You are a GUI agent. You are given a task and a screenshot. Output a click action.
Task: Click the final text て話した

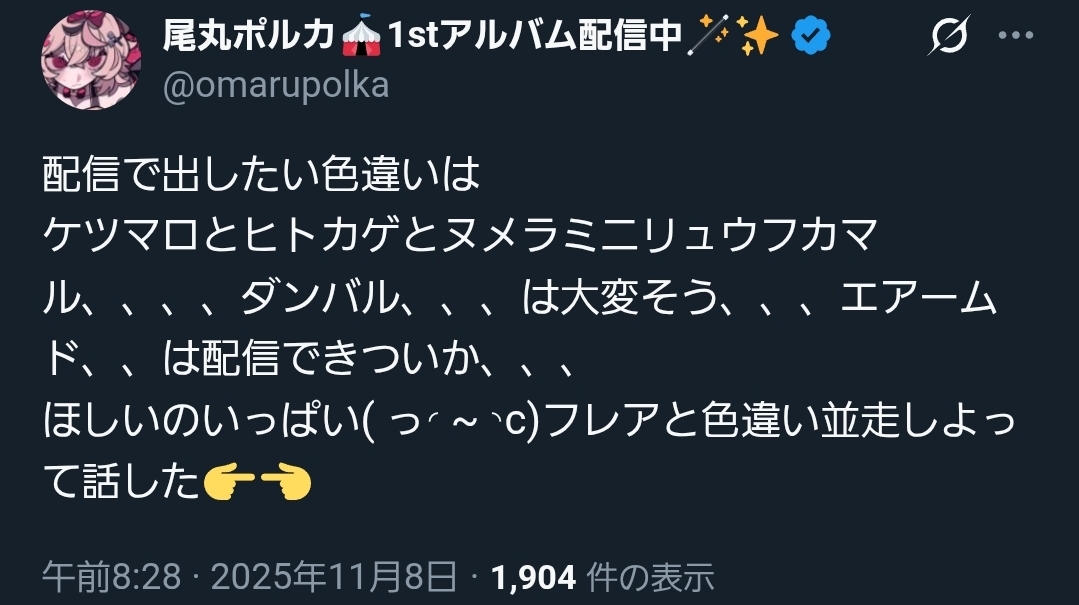pyautogui.click(x=121, y=482)
